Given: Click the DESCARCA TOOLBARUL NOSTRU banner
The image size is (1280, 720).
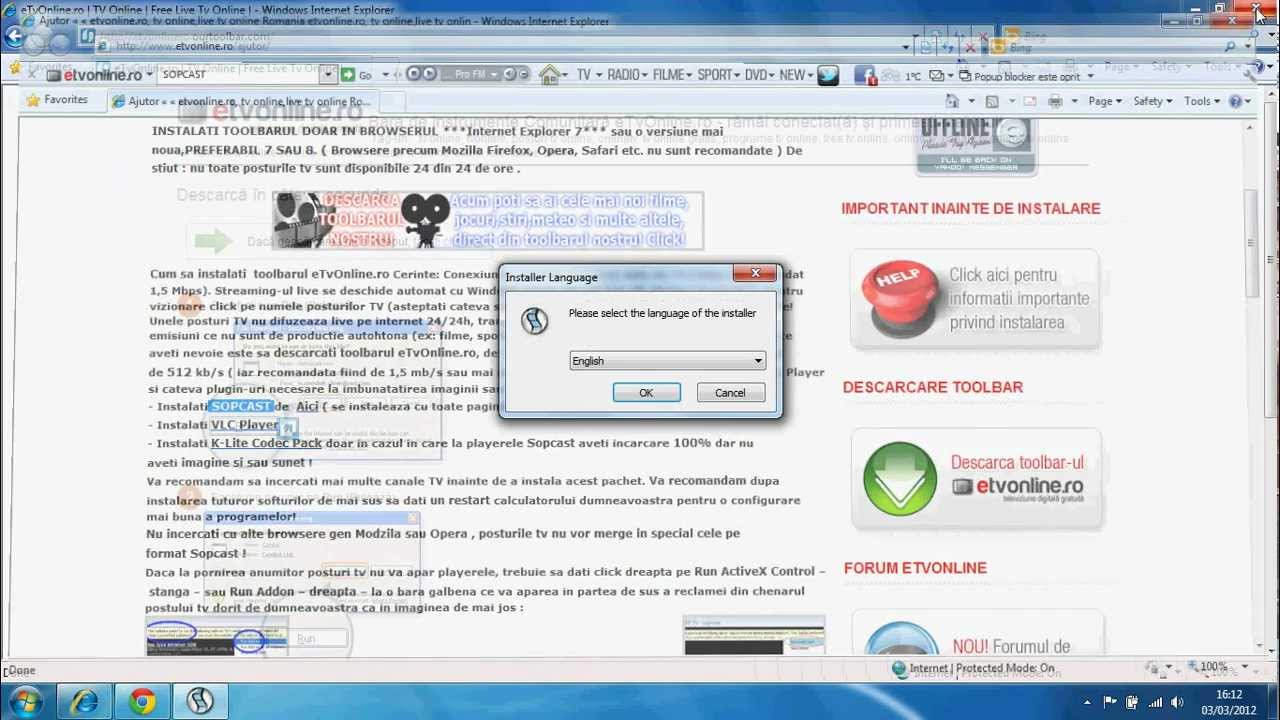Looking at the screenshot, I should coord(488,221).
